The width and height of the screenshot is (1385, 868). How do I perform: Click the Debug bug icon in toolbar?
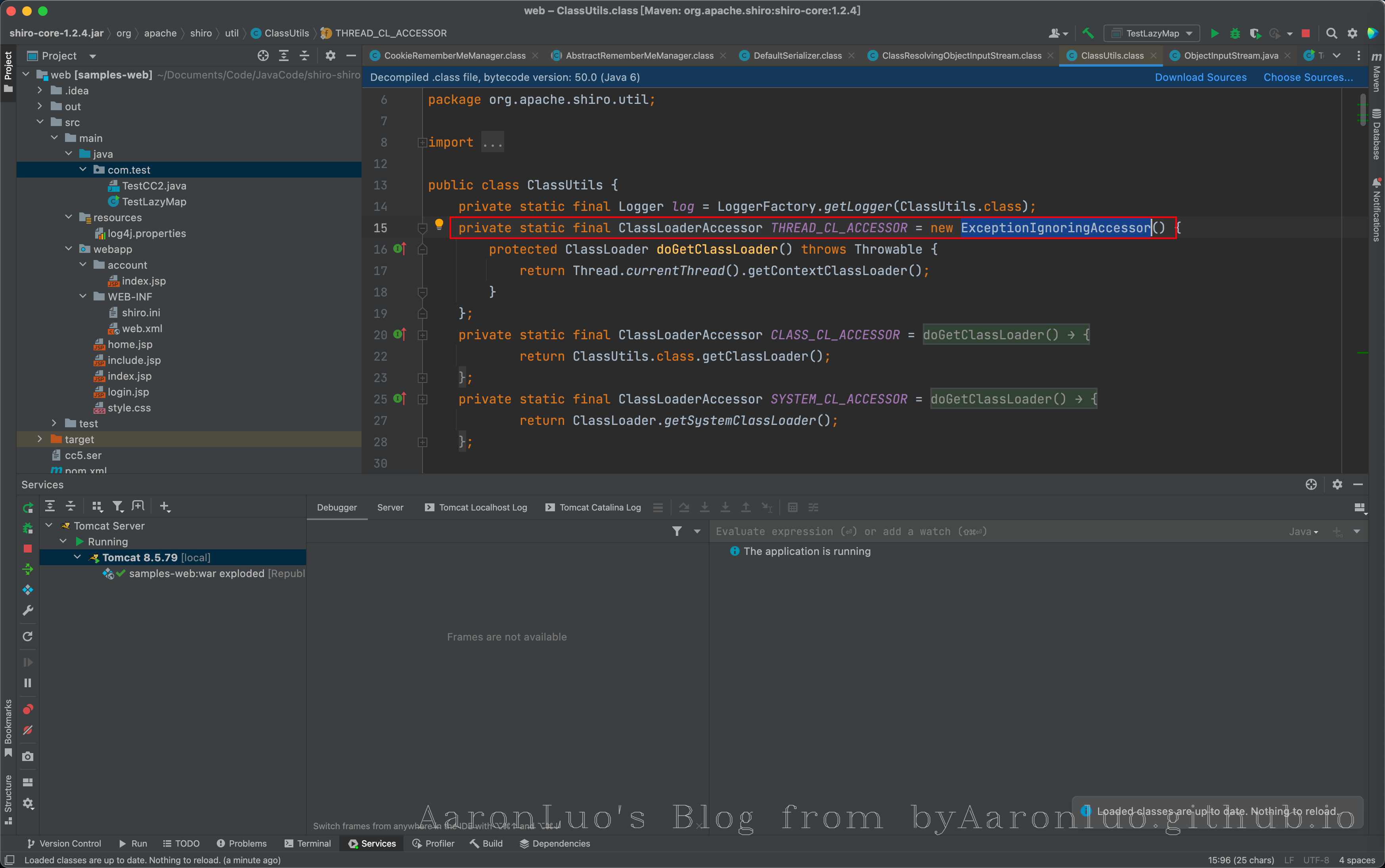click(x=1235, y=33)
